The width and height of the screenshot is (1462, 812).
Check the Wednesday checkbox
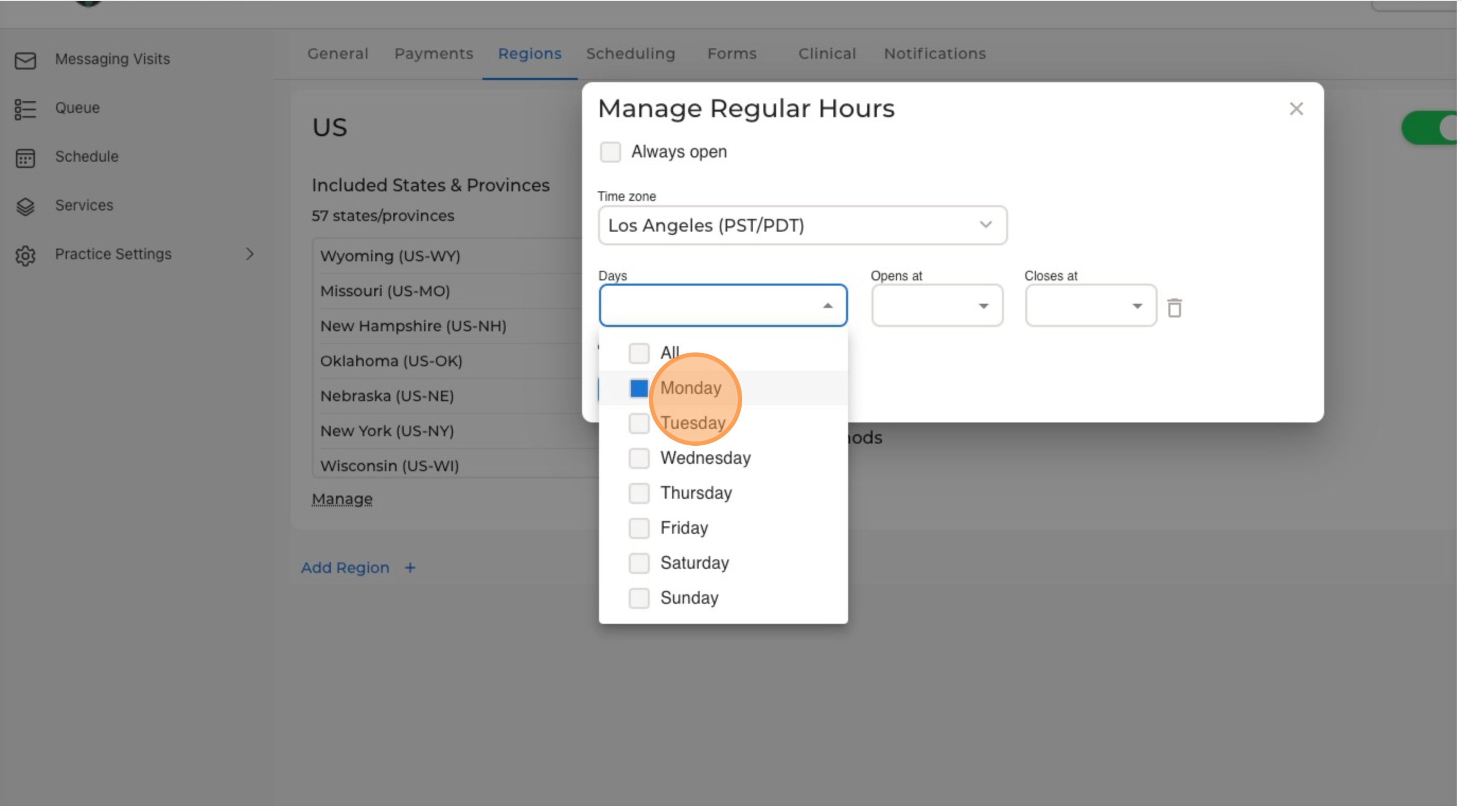[638, 457]
